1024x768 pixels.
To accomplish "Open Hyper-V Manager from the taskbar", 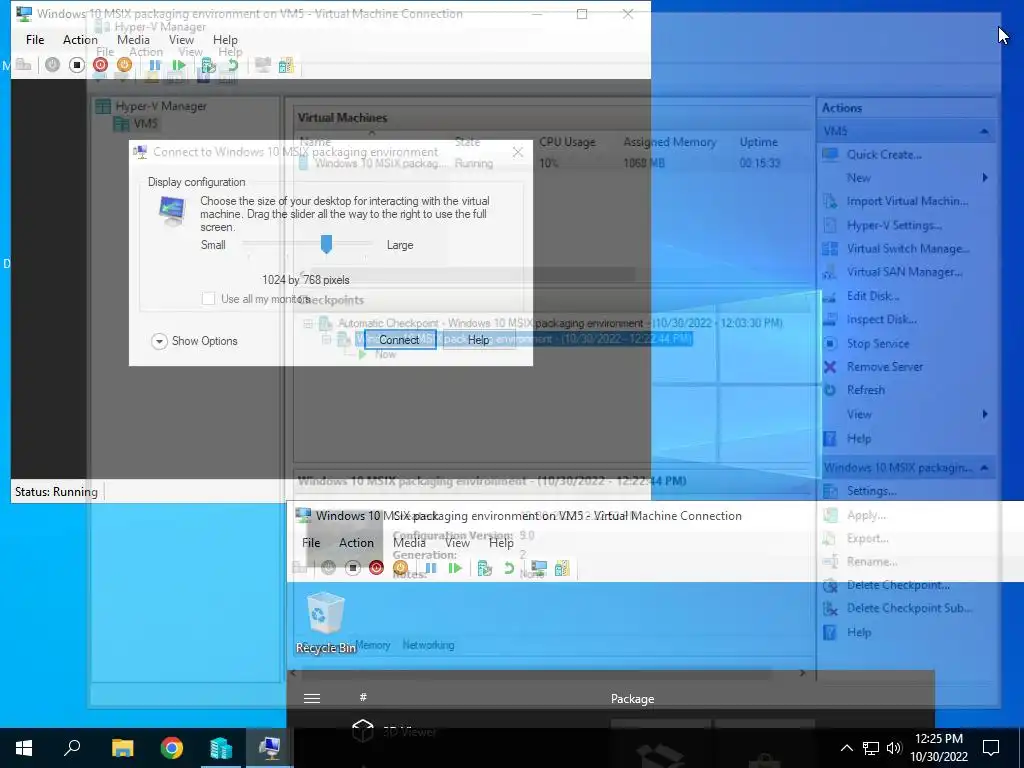I will coord(221,748).
